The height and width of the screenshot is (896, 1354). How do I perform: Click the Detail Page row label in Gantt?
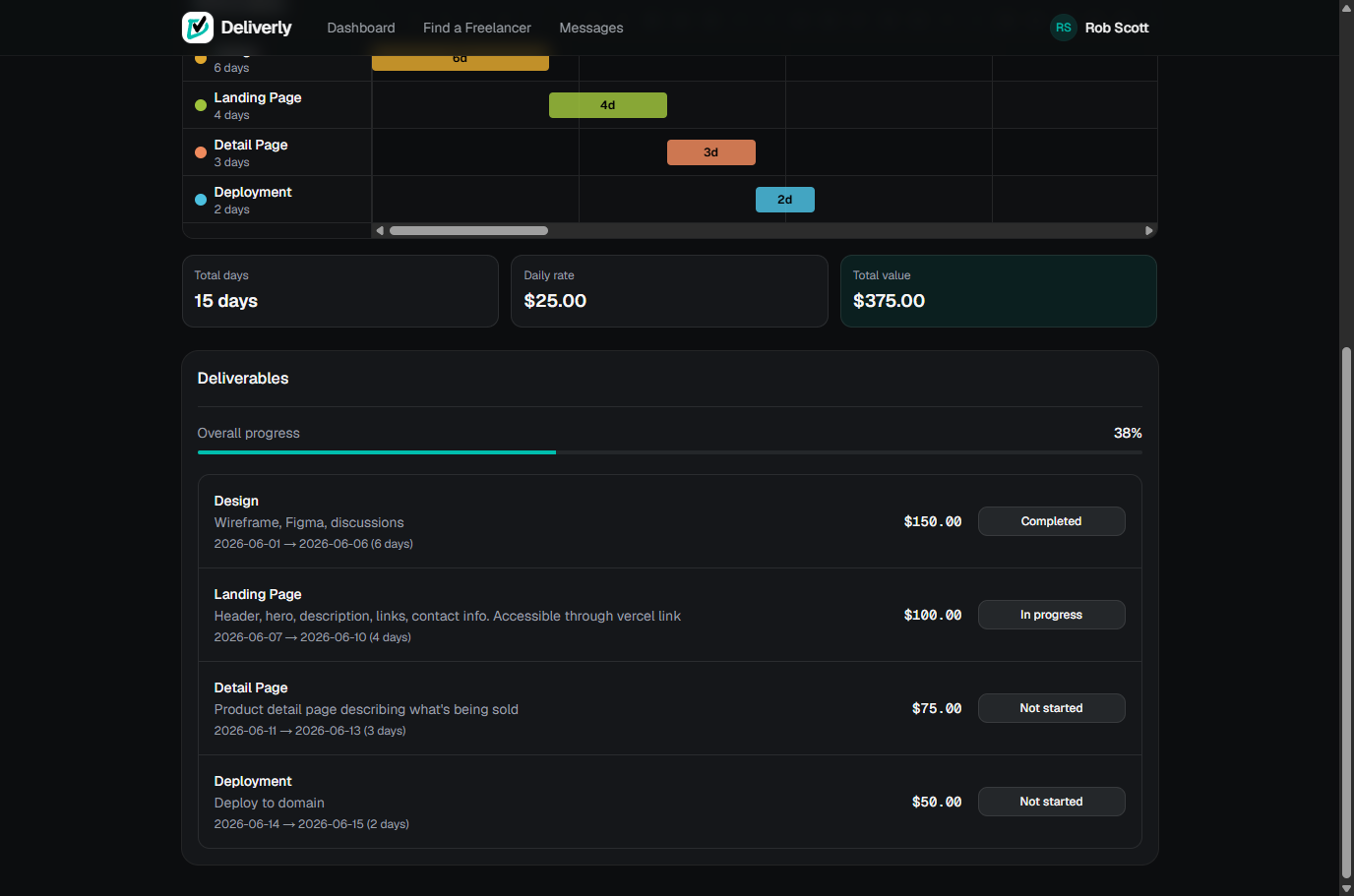[251, 145]
